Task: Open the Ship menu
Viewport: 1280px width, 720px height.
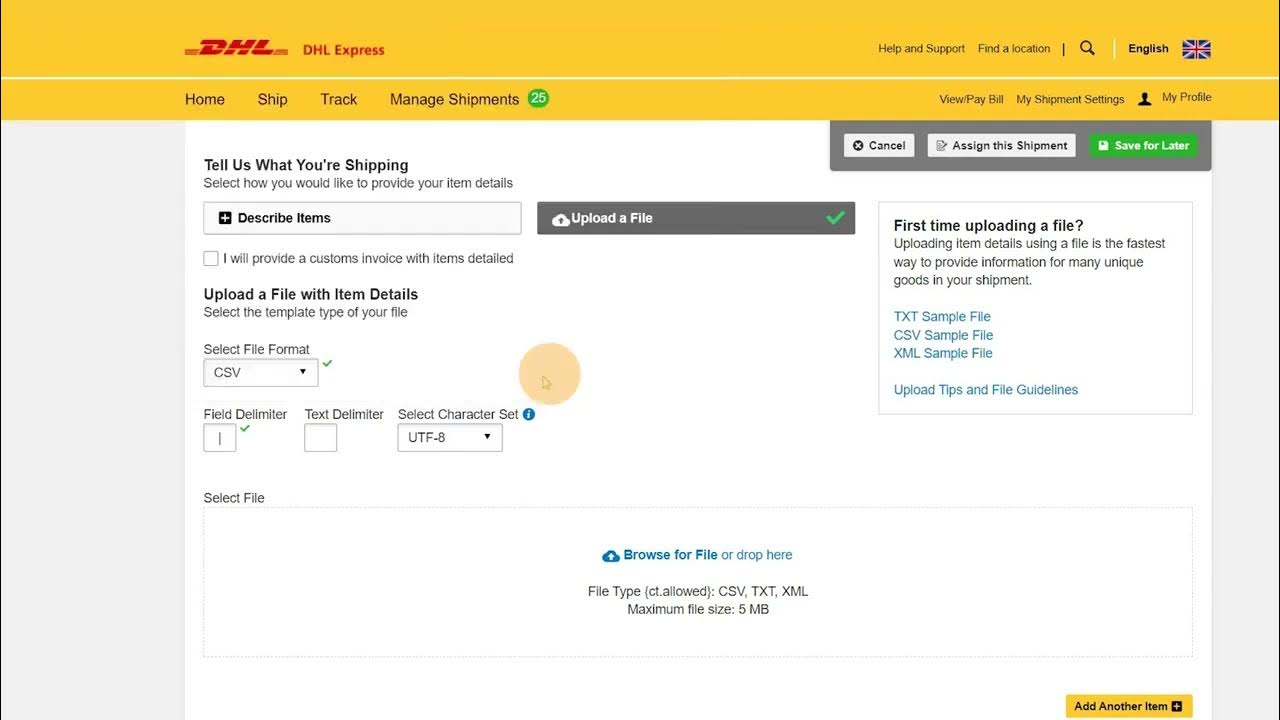Action: pos(272,99)
